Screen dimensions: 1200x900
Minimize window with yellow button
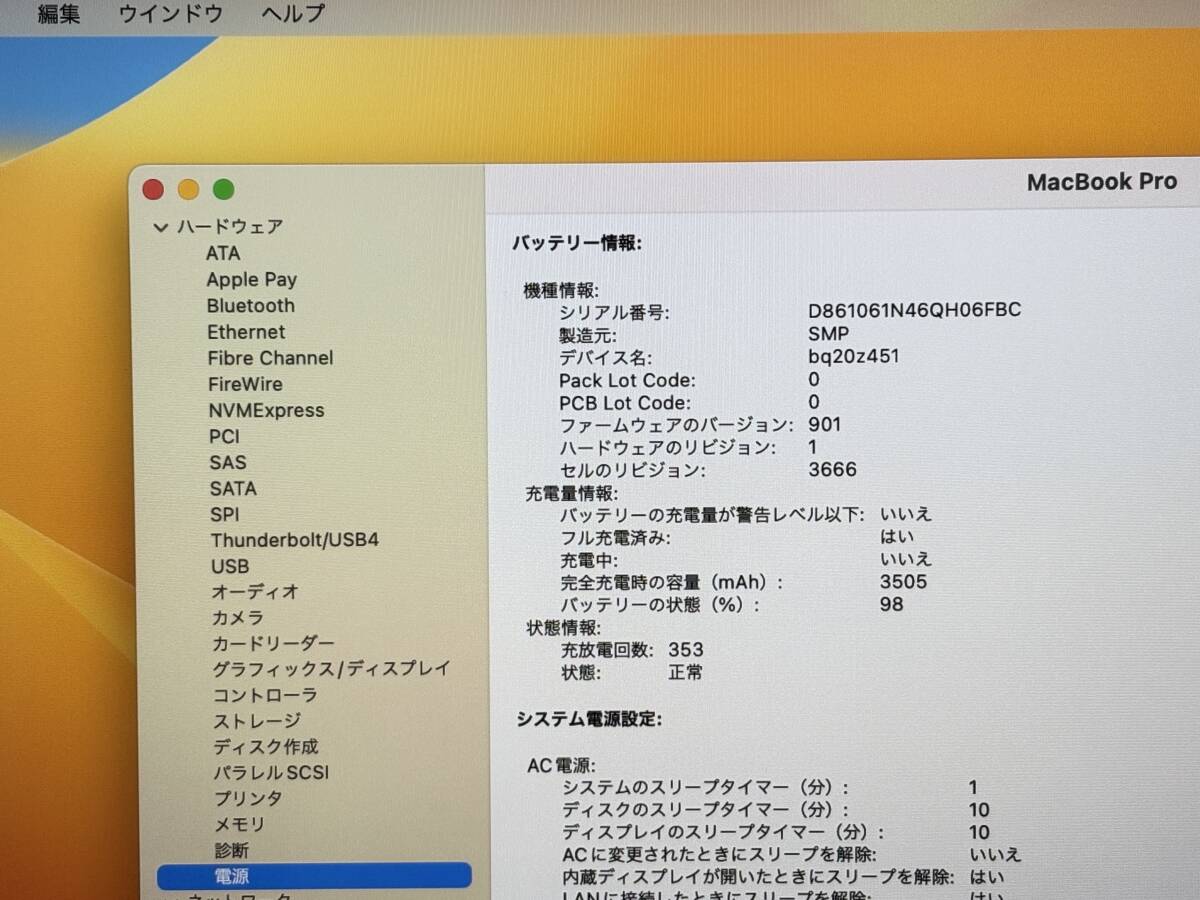coord(188,190)
